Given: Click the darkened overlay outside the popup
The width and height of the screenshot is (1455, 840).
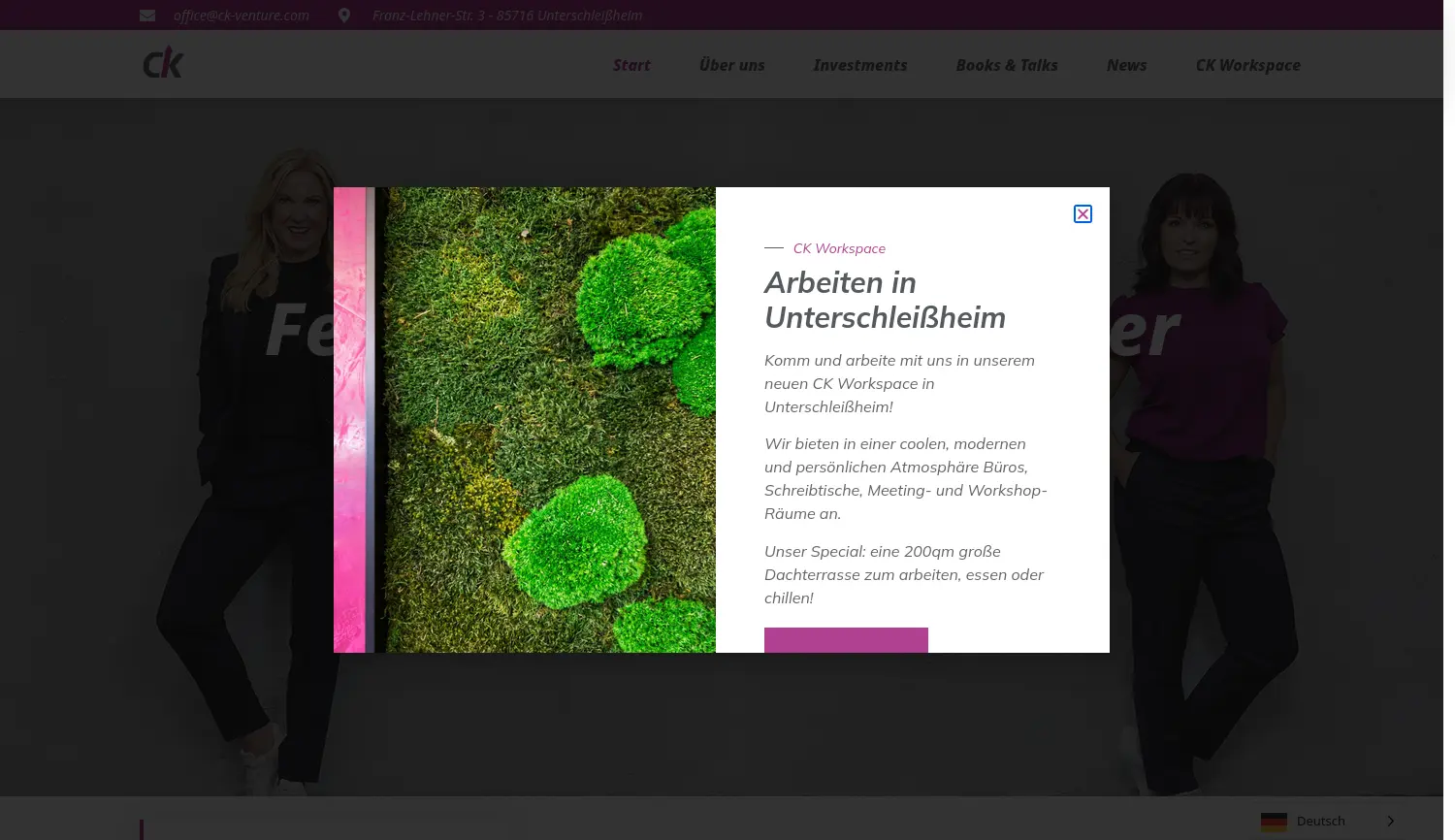Looking at the screenshot, I should [175, 436].
